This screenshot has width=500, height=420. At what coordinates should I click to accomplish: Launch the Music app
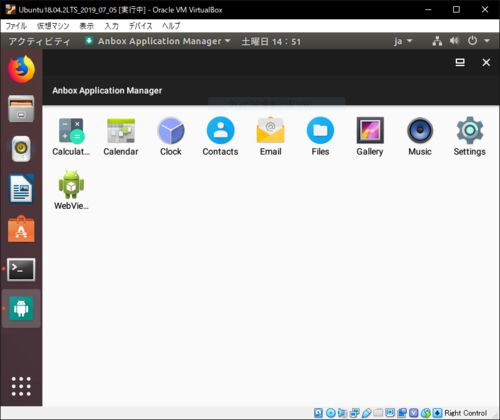[420, 137]
